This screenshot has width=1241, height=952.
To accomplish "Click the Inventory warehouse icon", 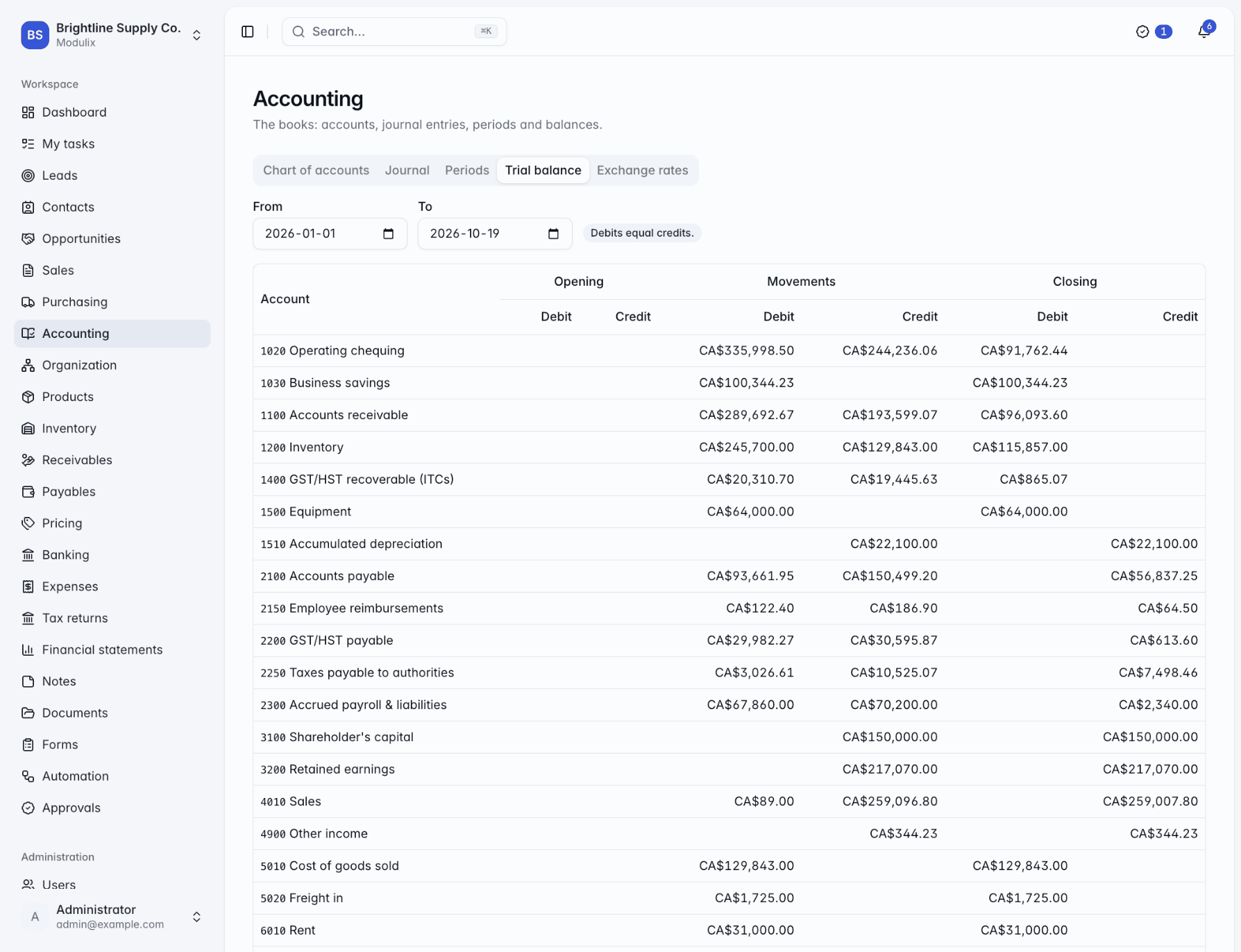I will [28, 428].
